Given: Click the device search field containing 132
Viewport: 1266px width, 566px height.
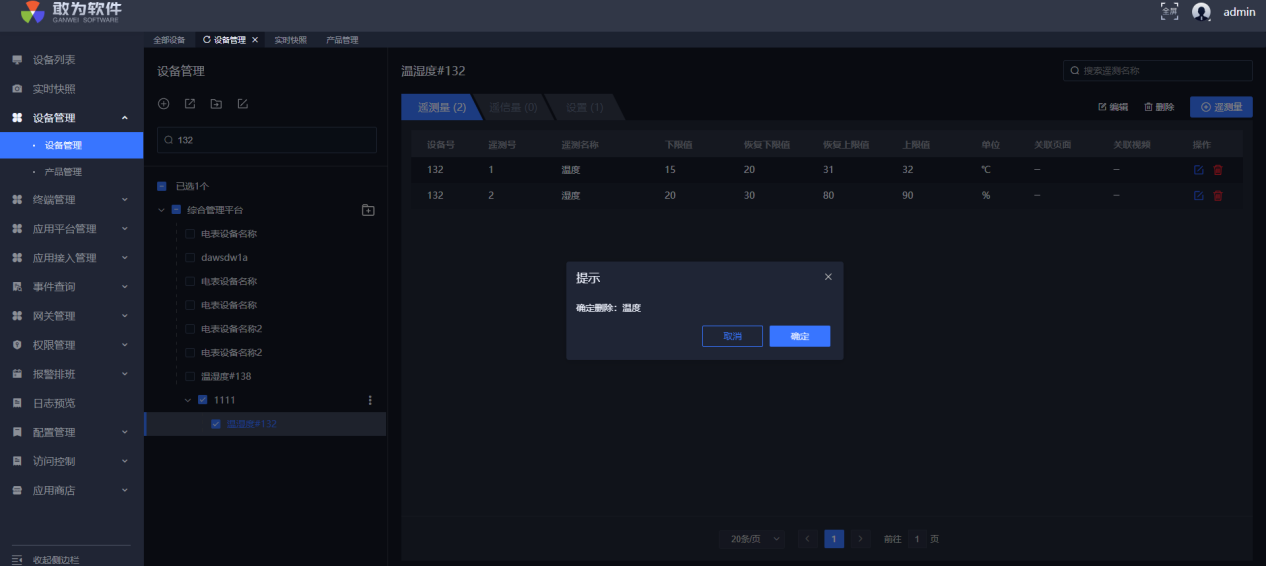Looking at the screenshot, I should point(267,140).
